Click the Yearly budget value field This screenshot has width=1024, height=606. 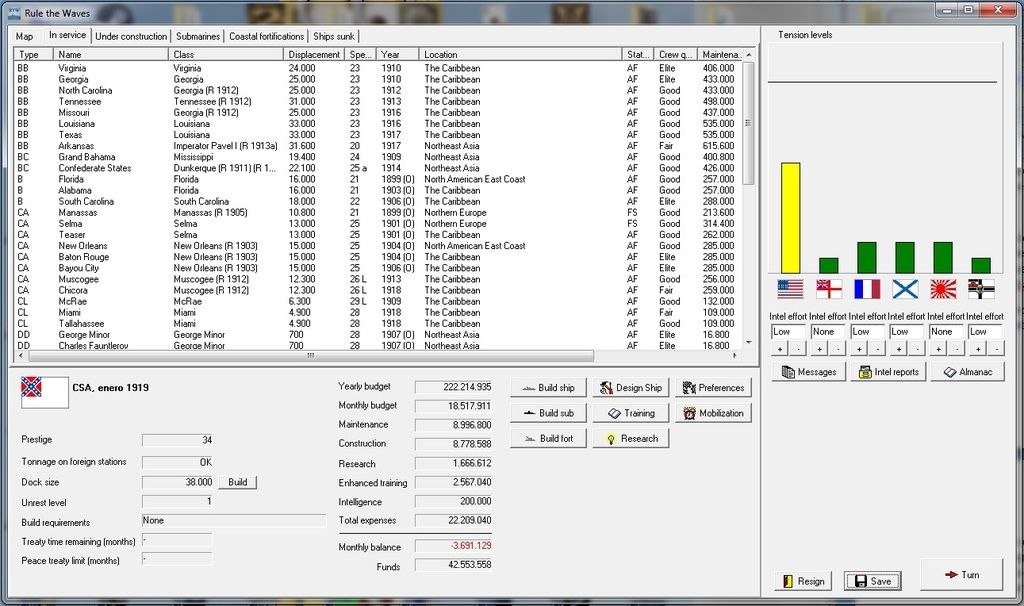pos(454,387)
